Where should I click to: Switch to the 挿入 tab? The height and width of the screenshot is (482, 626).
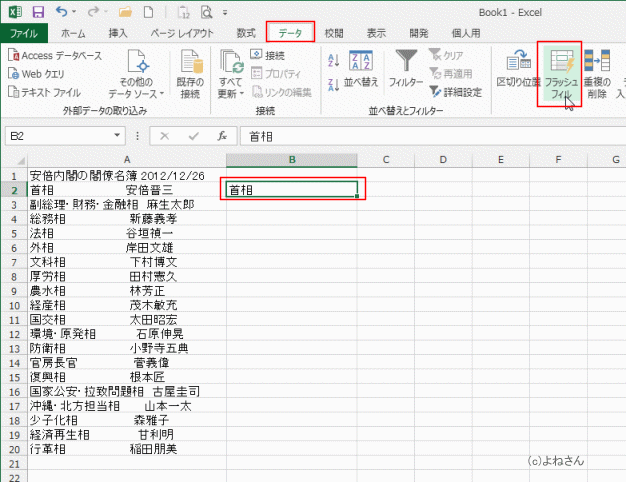pyautogui.click(x=118, y=33)
